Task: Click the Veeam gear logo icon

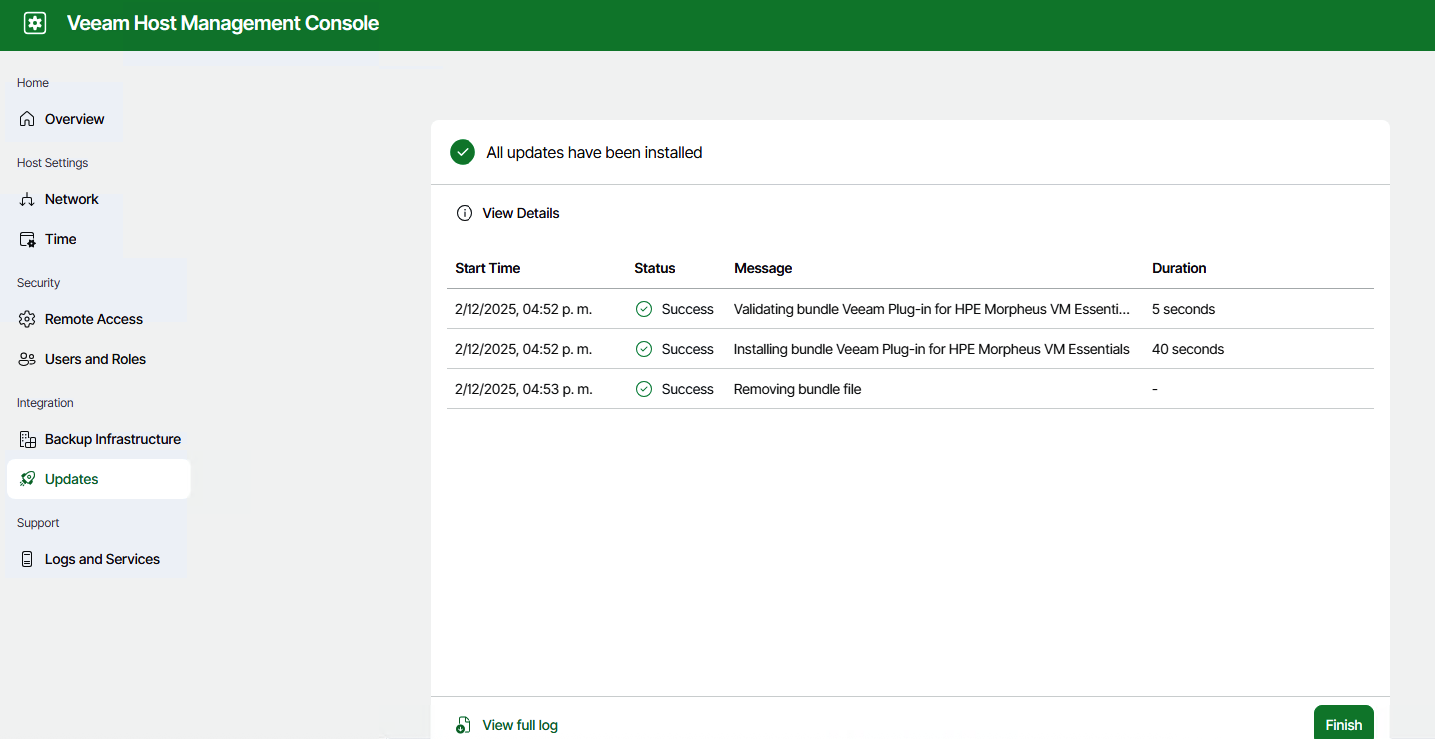Action: click(x=35, y=23)
